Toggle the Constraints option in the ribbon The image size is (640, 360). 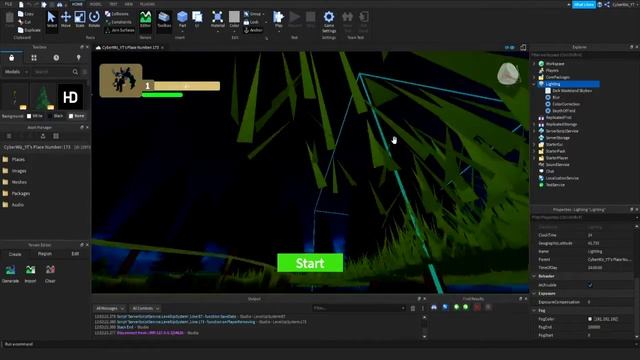pos(118,22)
